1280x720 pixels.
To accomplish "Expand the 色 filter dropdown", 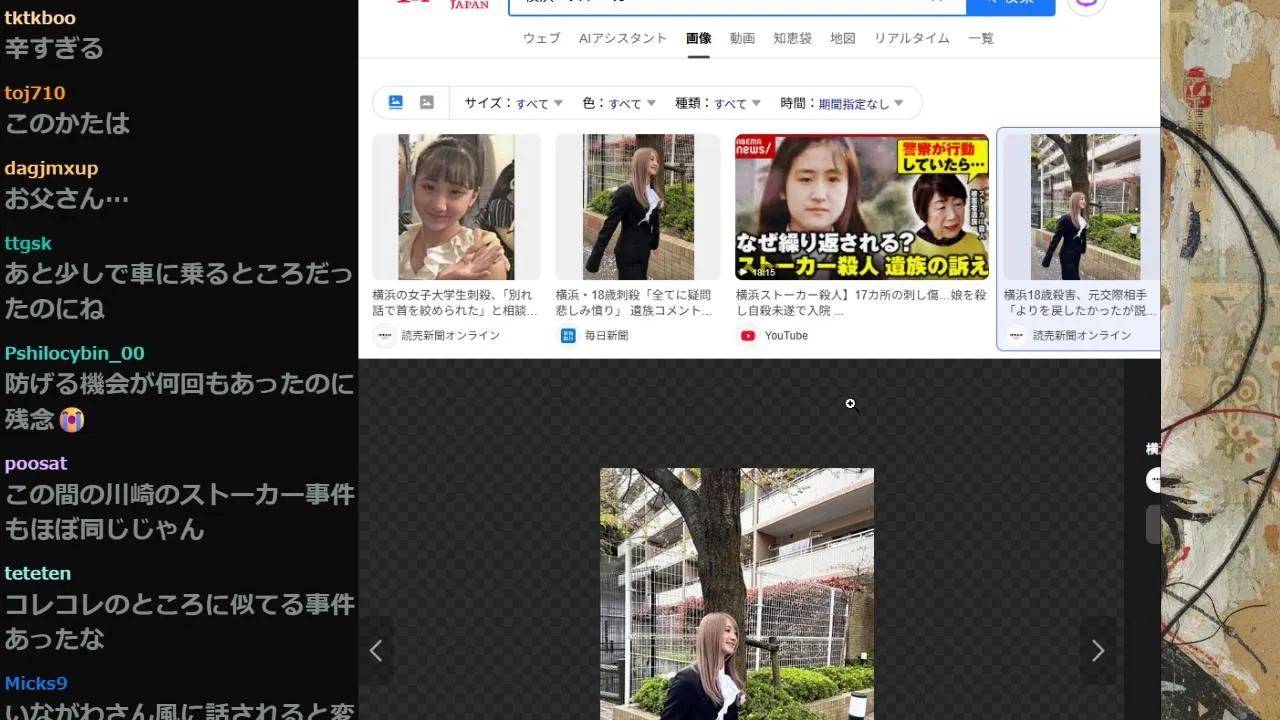I will tap(619, 103).
